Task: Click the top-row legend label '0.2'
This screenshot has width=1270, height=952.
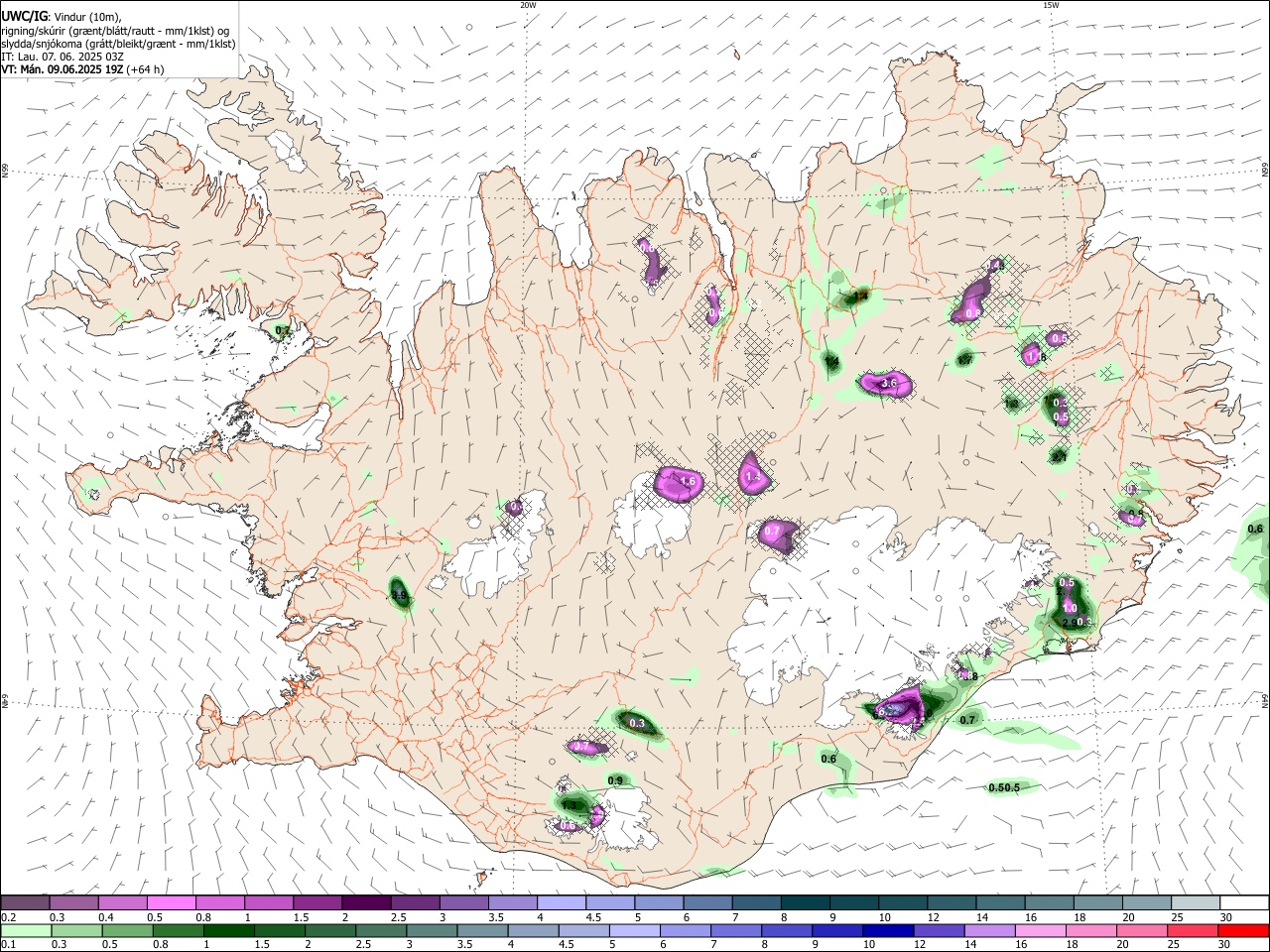Action: pyautogui.click(x=8, y=917)
